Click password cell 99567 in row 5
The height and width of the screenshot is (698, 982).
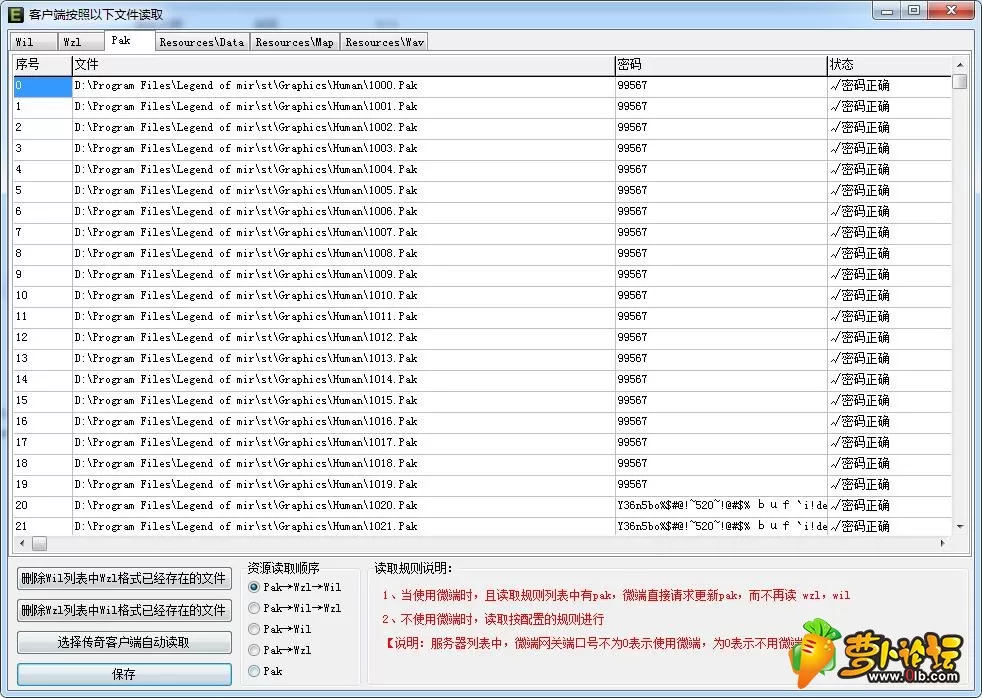[721, 190]
